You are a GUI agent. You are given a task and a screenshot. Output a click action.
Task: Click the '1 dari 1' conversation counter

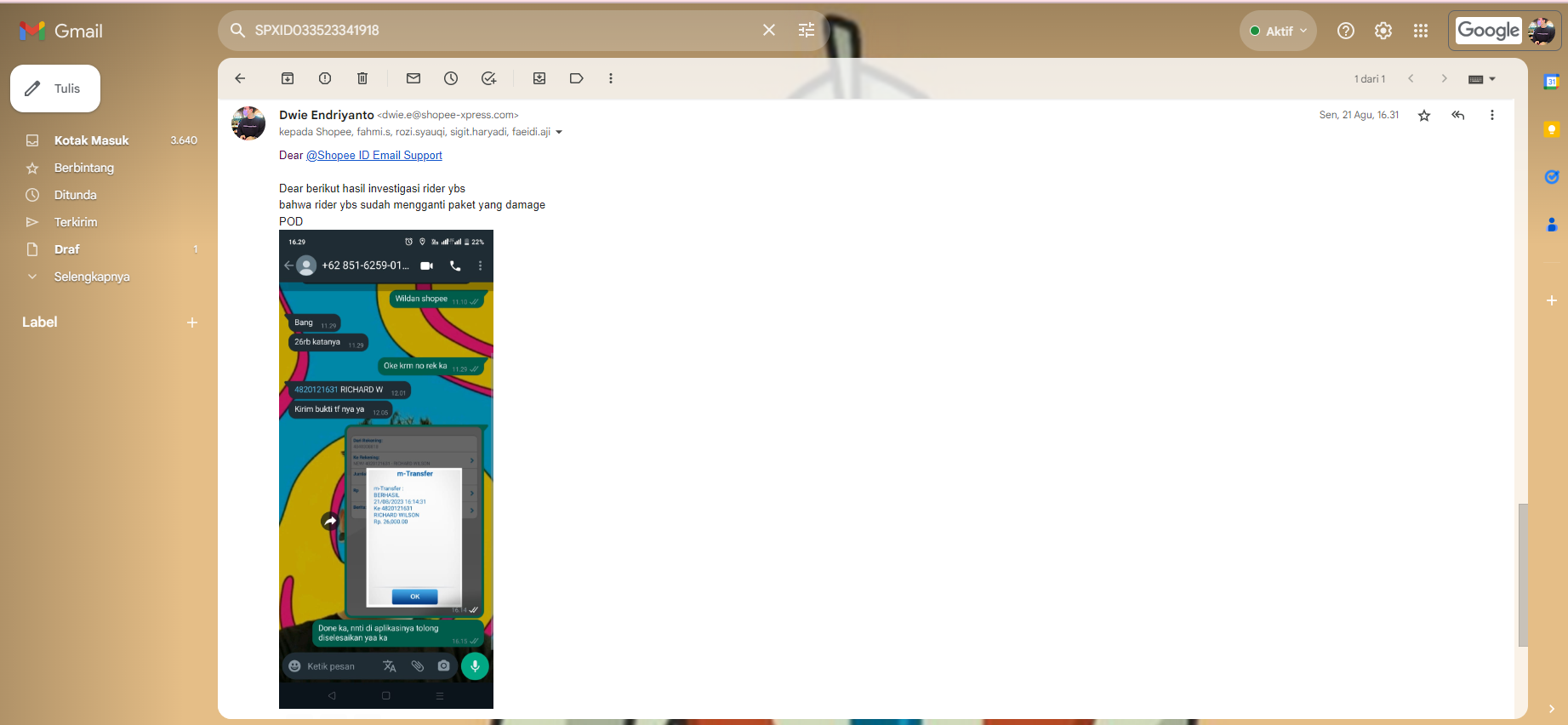(x=1370, y=79)
